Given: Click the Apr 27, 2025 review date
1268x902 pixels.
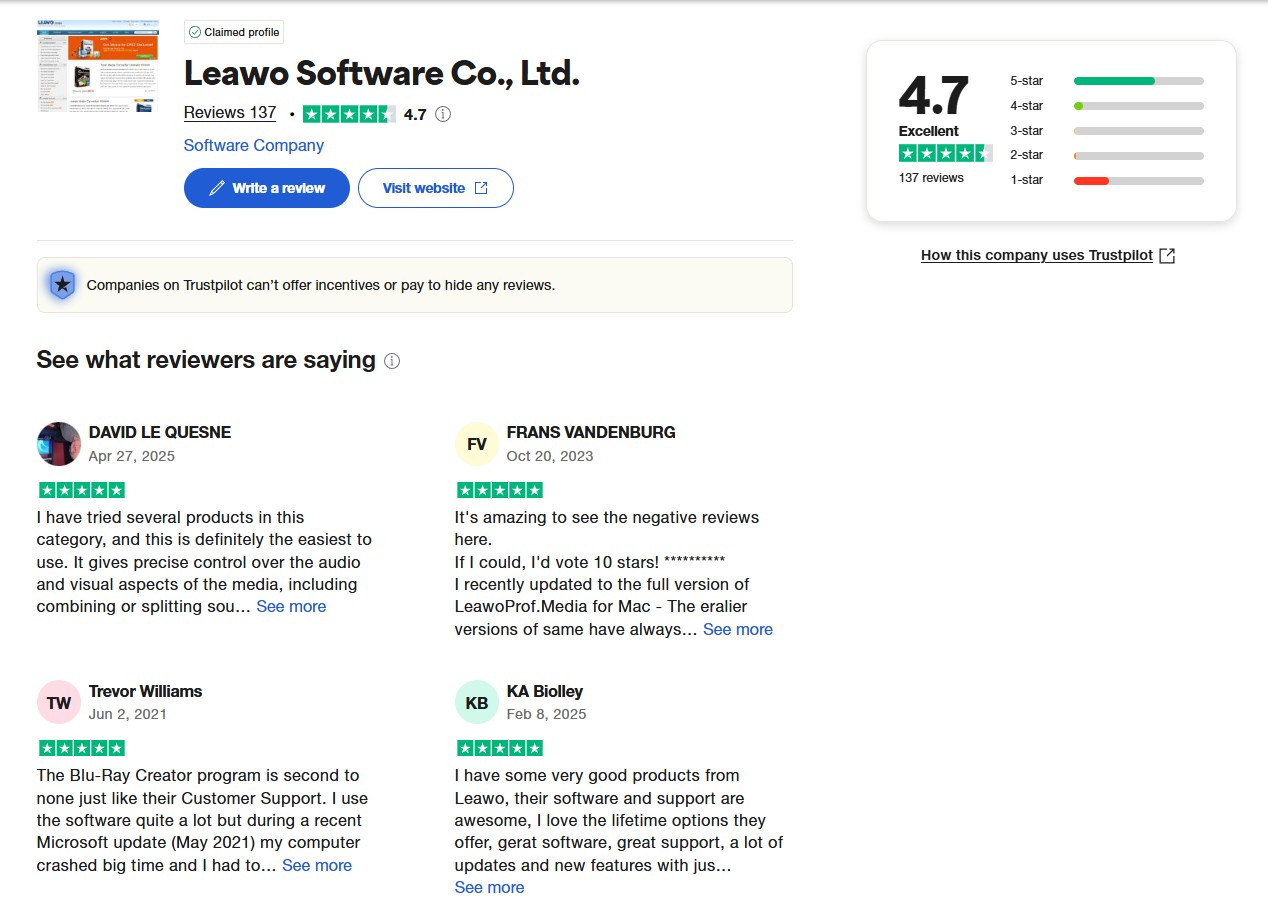Looking at the screenshot, I should [x=132, y=456].
